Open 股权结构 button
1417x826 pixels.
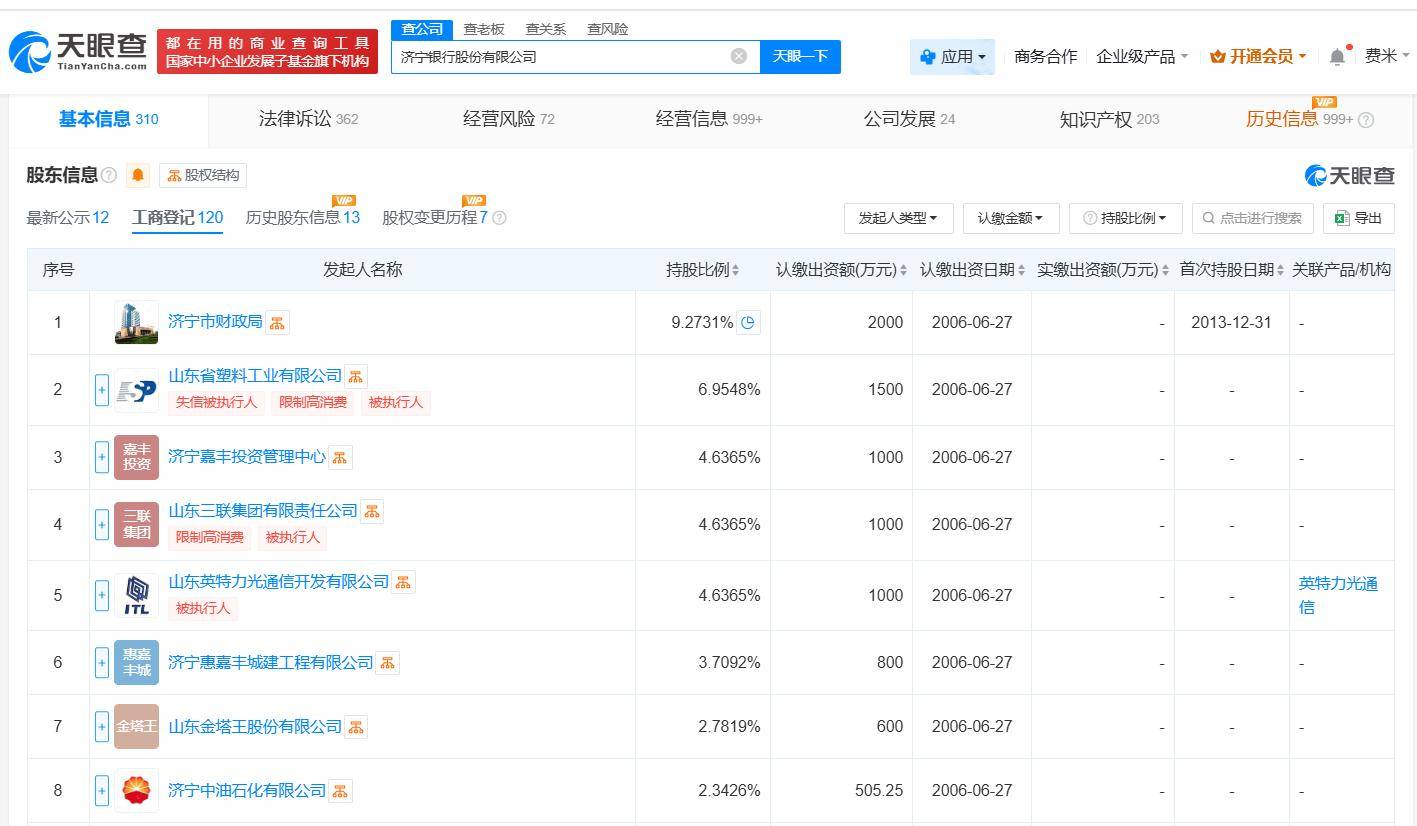203,175
